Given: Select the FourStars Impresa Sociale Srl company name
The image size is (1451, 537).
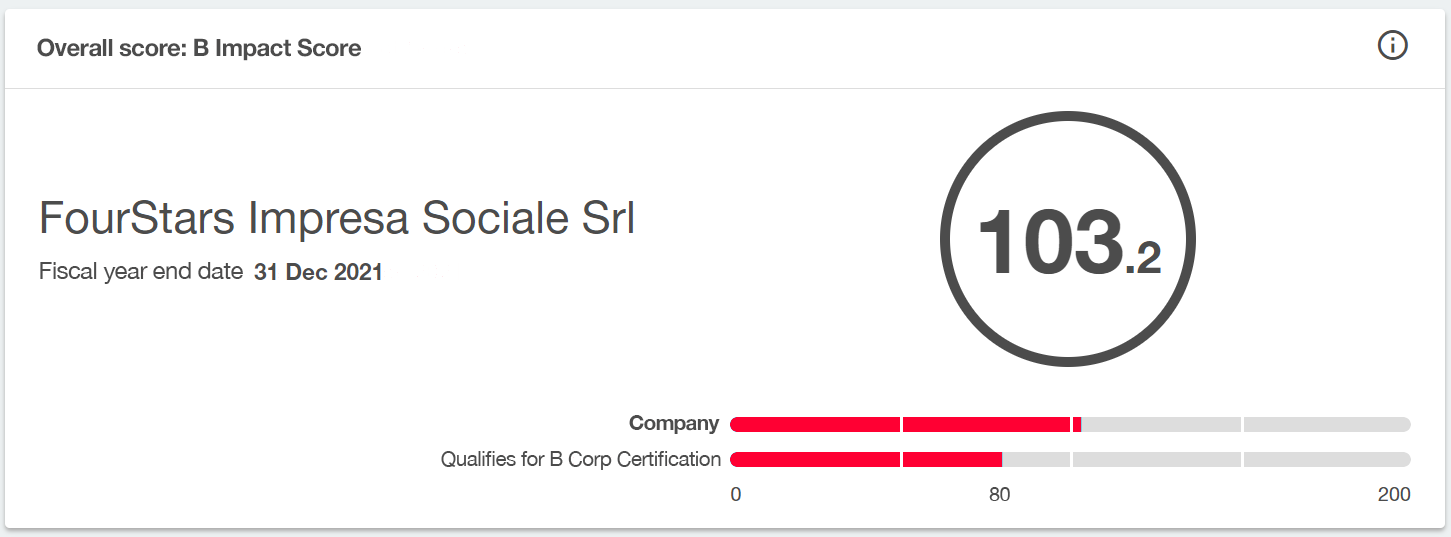Looking at the screenshot, I should pos(337,219).
